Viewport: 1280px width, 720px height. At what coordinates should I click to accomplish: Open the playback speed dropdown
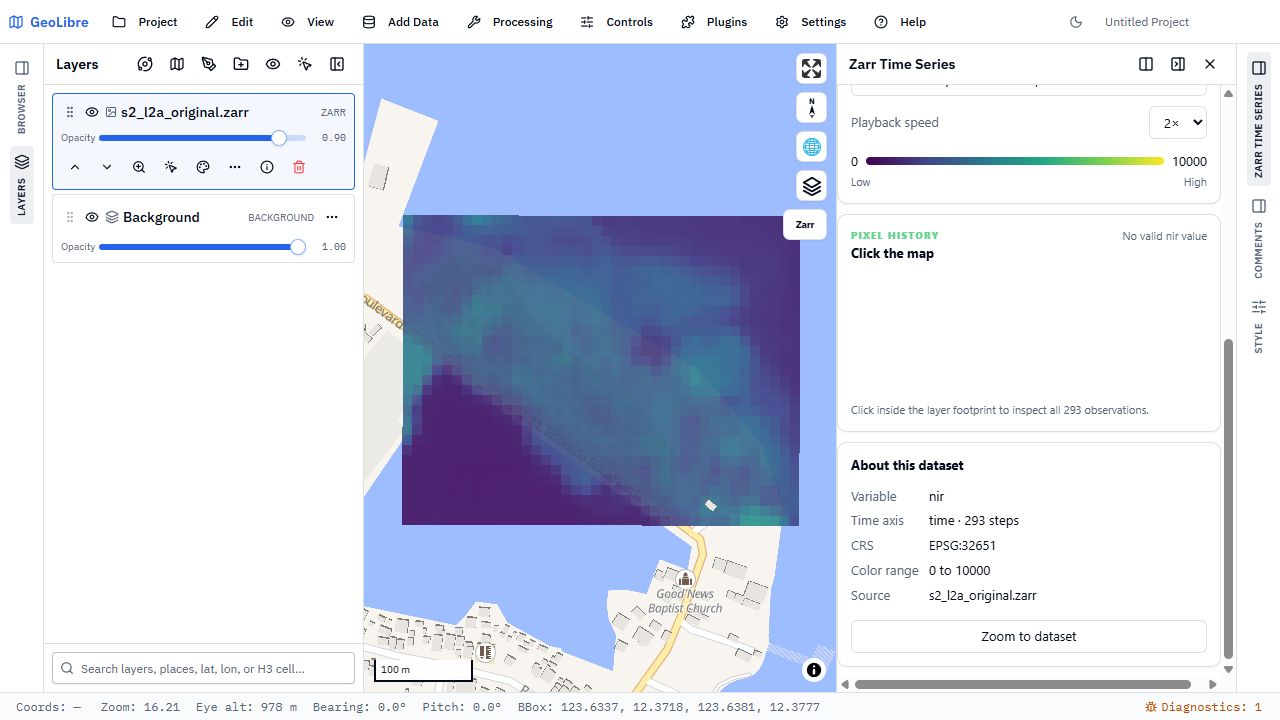(x=1178, y=123)
